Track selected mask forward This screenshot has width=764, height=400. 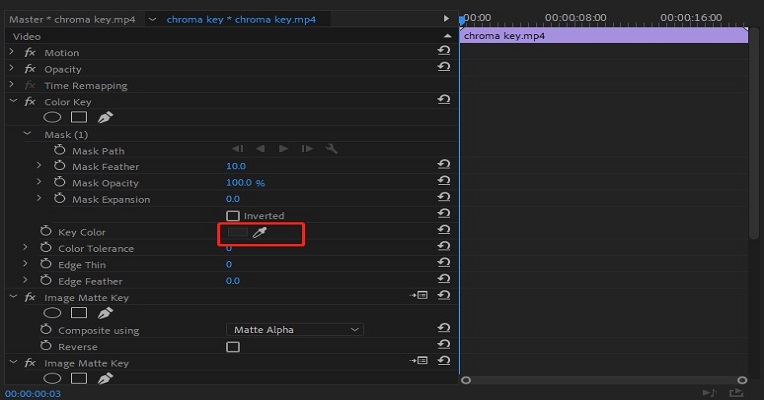tap(283, 149)
